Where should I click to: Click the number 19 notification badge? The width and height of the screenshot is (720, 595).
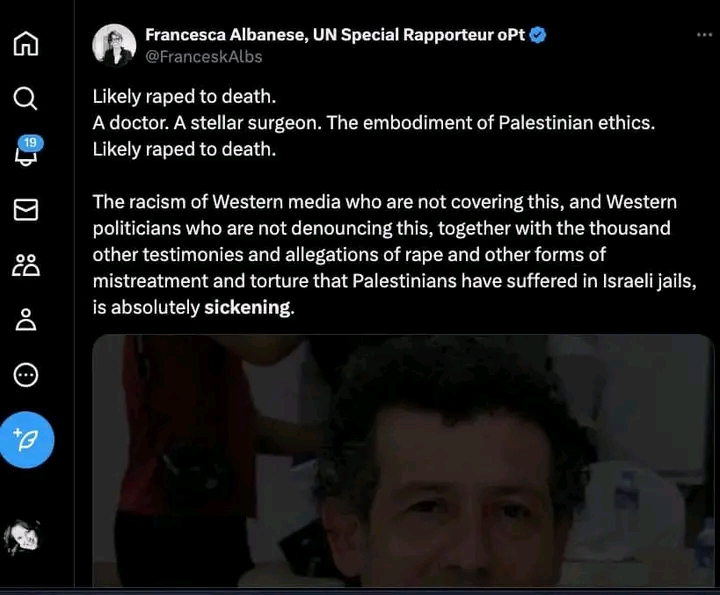[x=30, y=142]
